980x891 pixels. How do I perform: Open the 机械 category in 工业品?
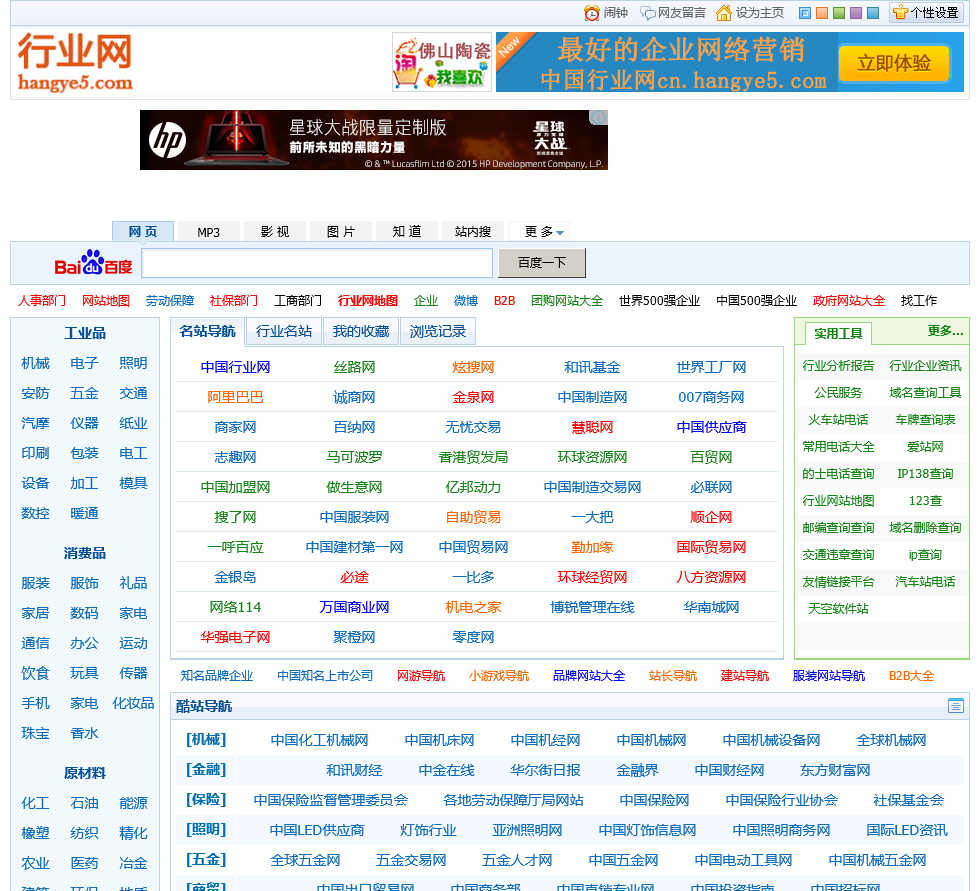(36, 364)
